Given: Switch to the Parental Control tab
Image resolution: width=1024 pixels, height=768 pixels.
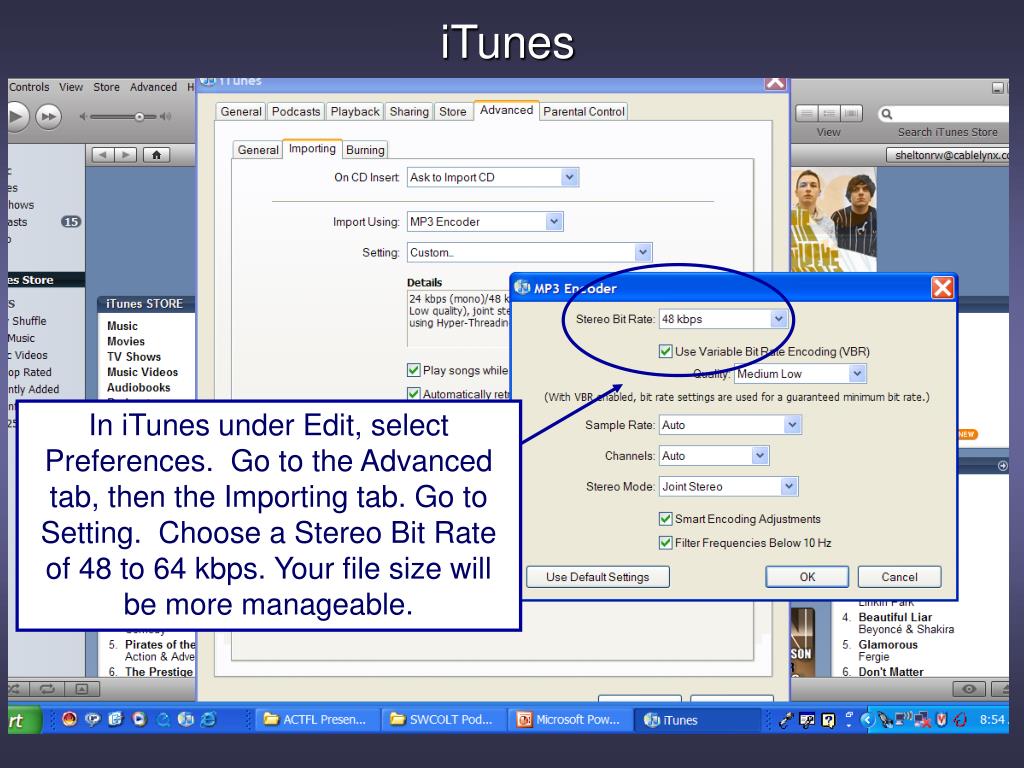Looking at the screenshot, I should [584, 112].
